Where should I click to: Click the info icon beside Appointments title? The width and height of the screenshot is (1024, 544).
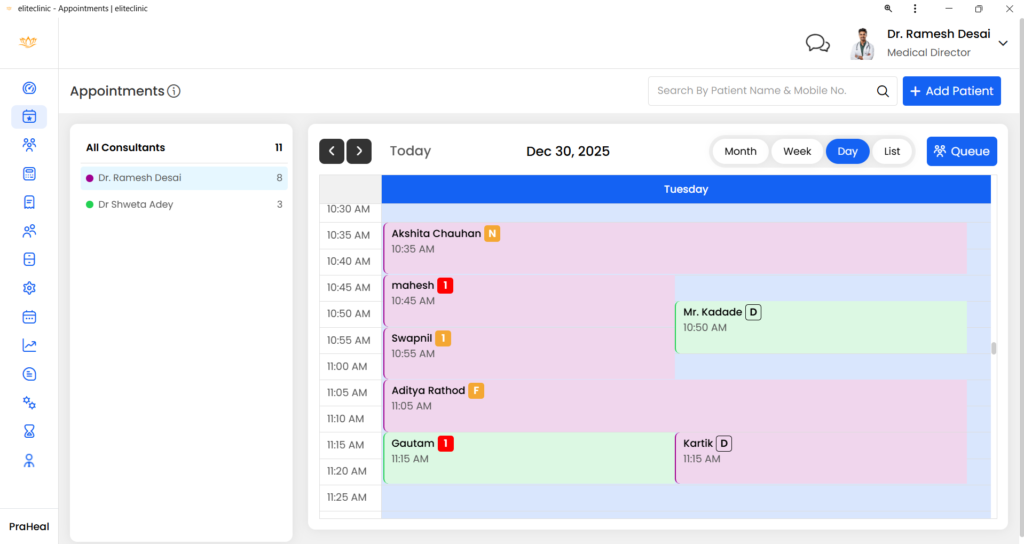(174, 91)
